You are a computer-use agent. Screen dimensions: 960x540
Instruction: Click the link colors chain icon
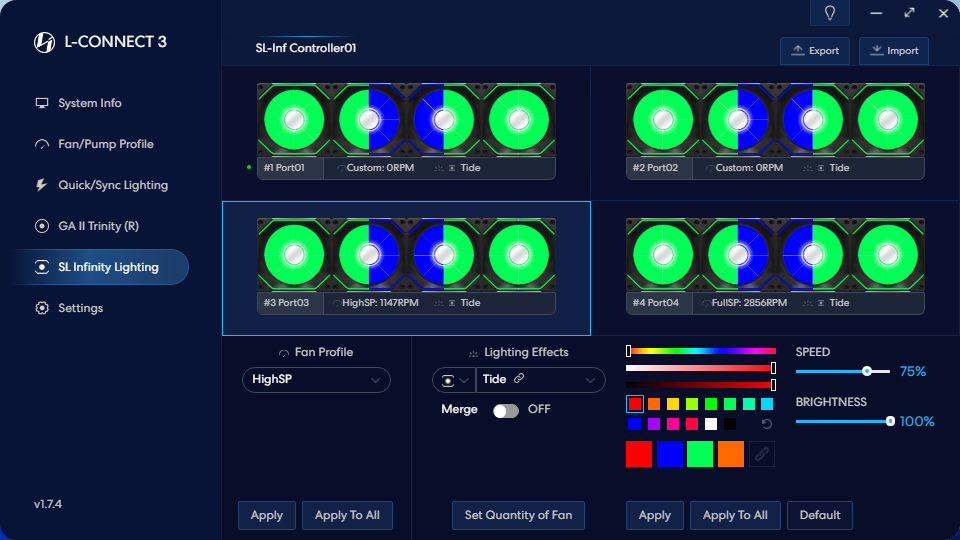[762, 454]
